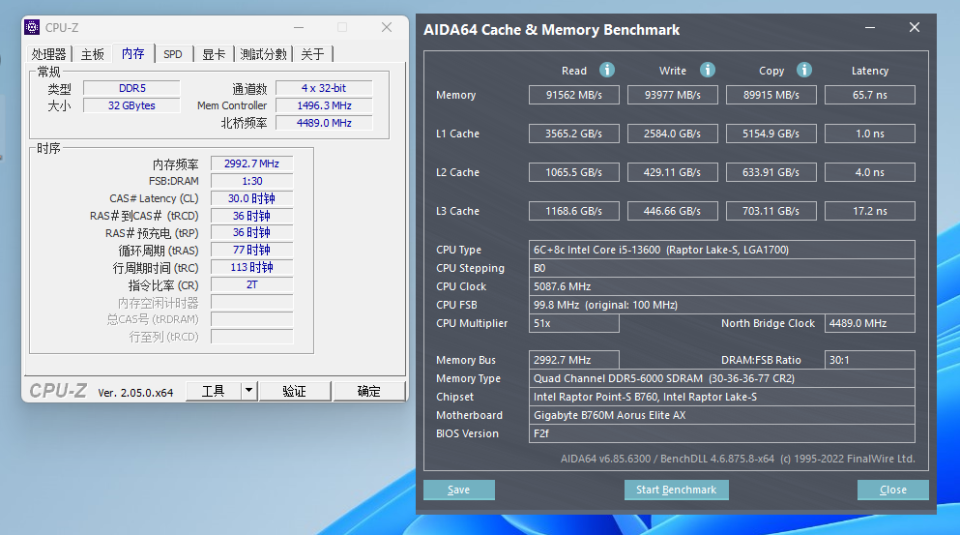This screenshot has width=960, height=535.
Task: Click the 大小 value 32 GBytes
Action: coord(132,105)
